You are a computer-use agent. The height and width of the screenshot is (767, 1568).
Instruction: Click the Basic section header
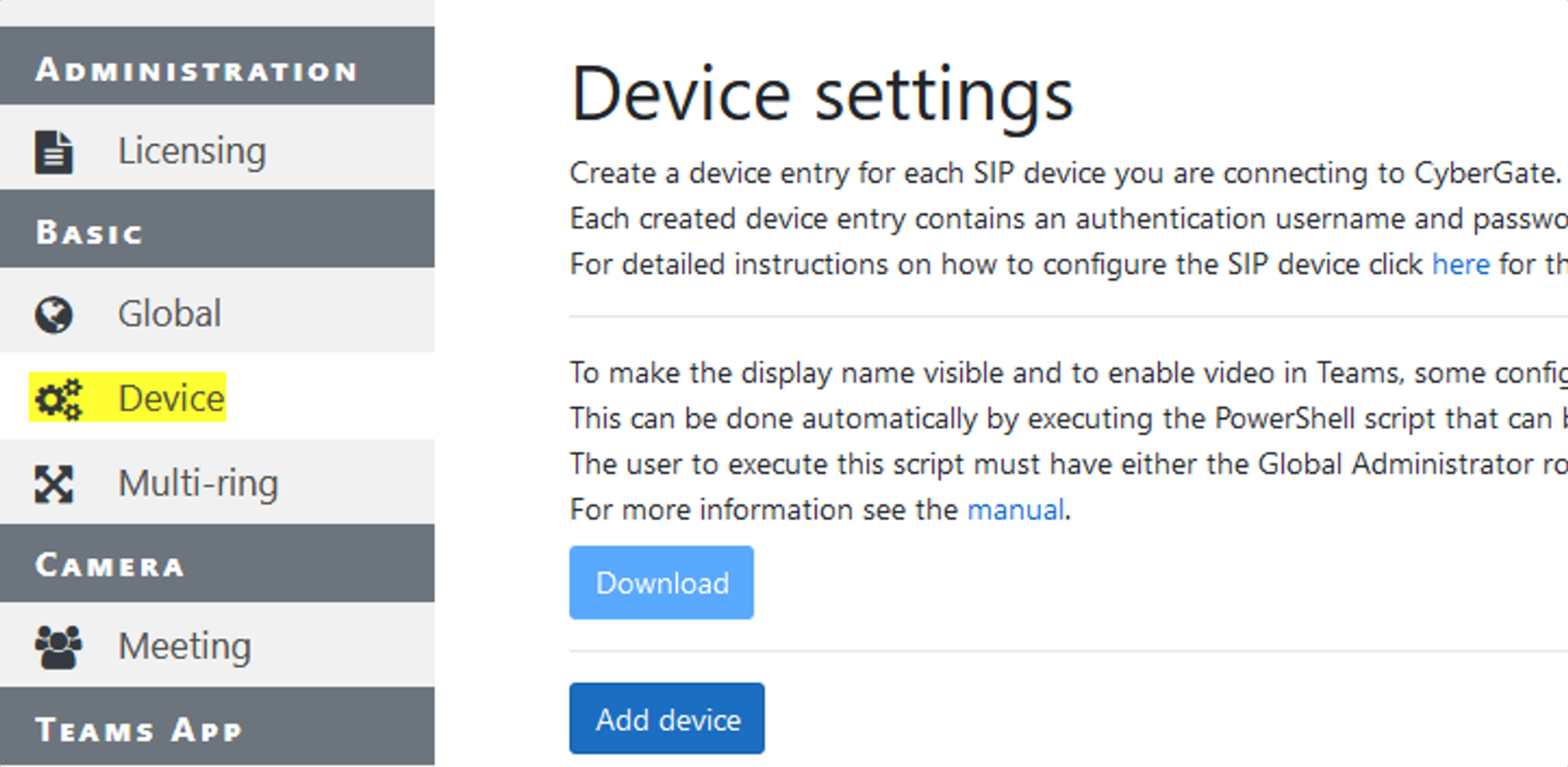(89, 232)
